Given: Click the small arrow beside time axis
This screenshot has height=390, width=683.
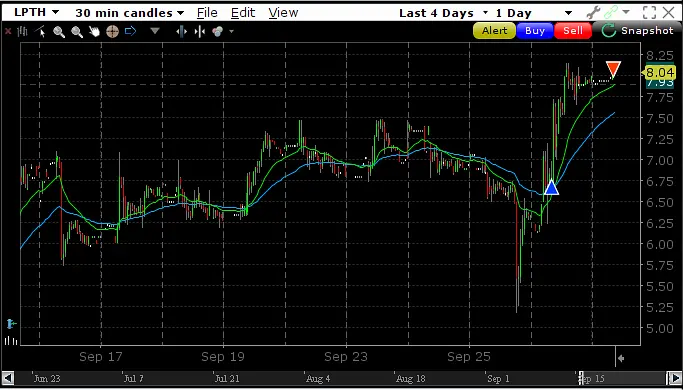Looking at the screenshot, I should click(x=622, y=358).
